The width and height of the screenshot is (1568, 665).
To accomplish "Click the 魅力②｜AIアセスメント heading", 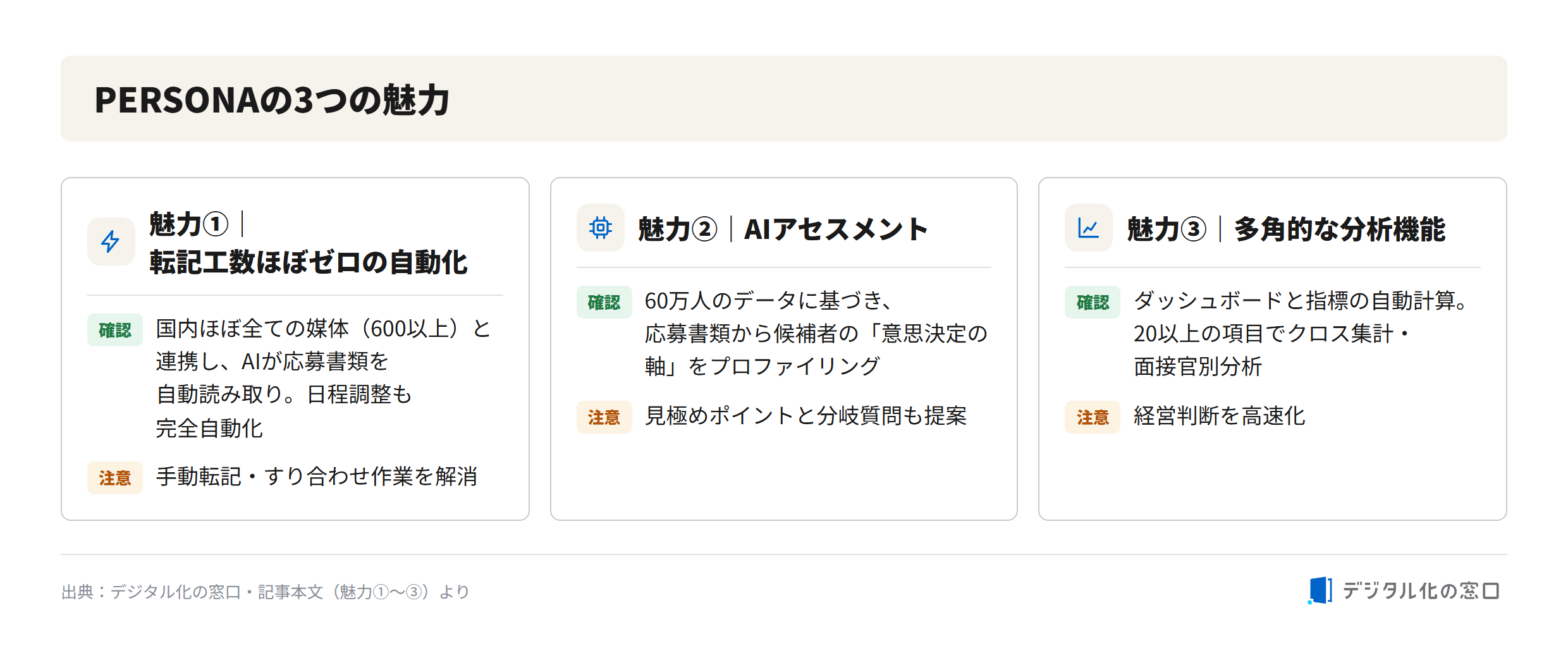I will pyautogui.click(x=783, y=229).
